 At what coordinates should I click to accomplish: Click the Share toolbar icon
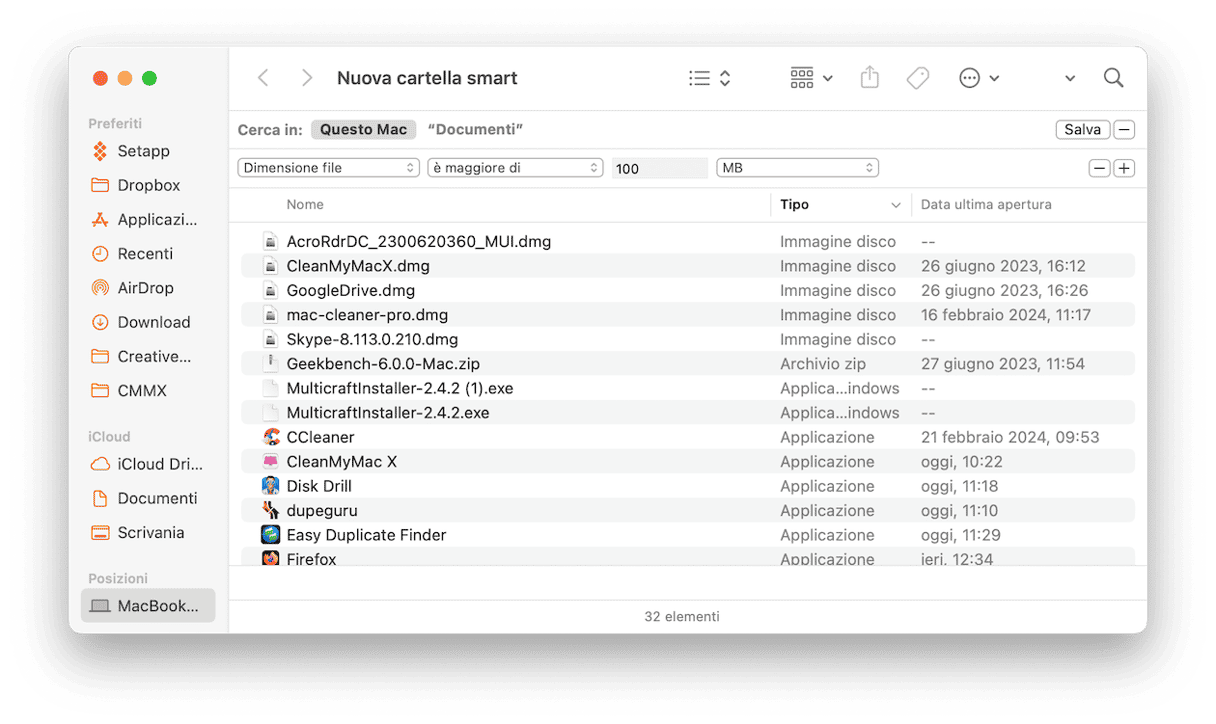[x=870, y=78]
